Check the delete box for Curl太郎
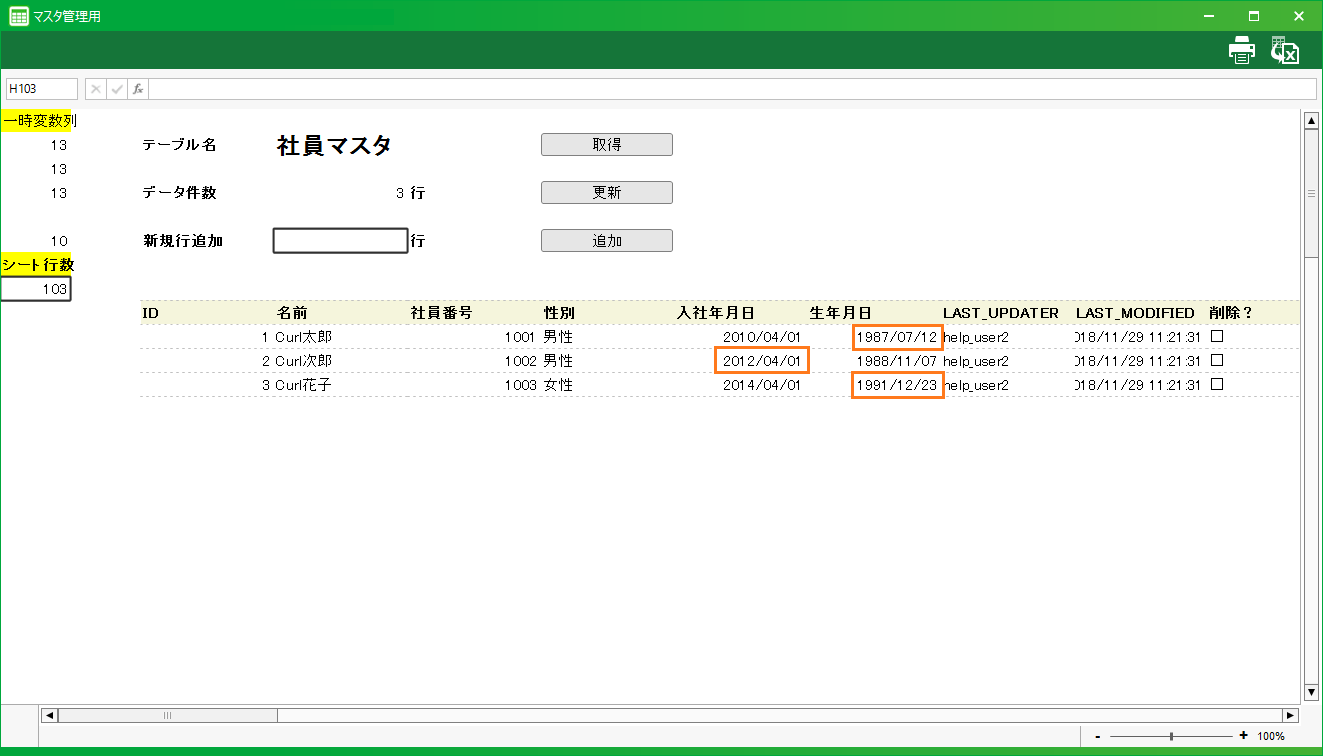 [1217, 336]
